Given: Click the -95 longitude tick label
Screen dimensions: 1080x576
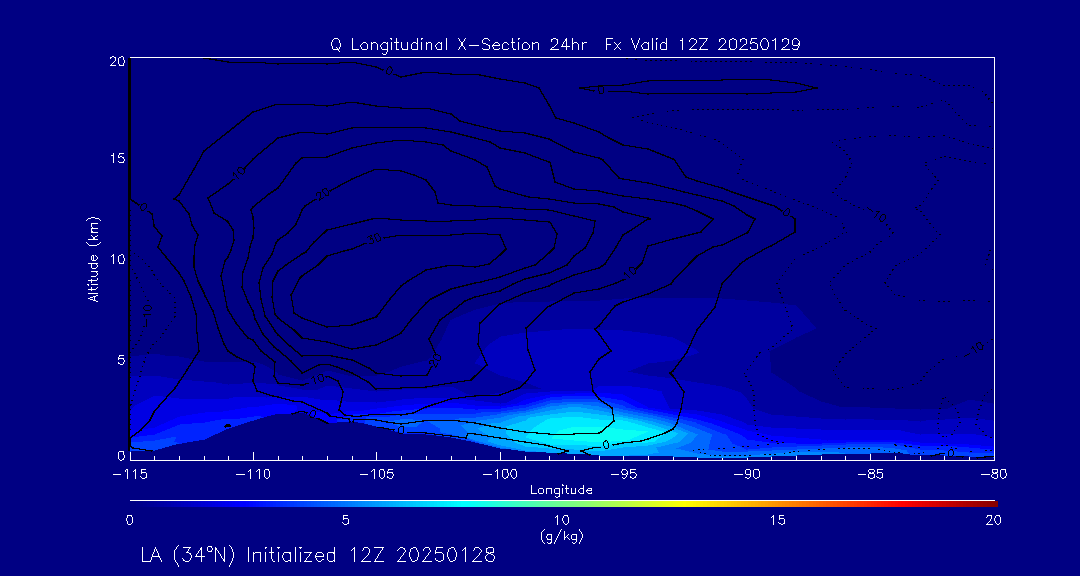Looking at the screenshot, I should [x=623, y=475].
